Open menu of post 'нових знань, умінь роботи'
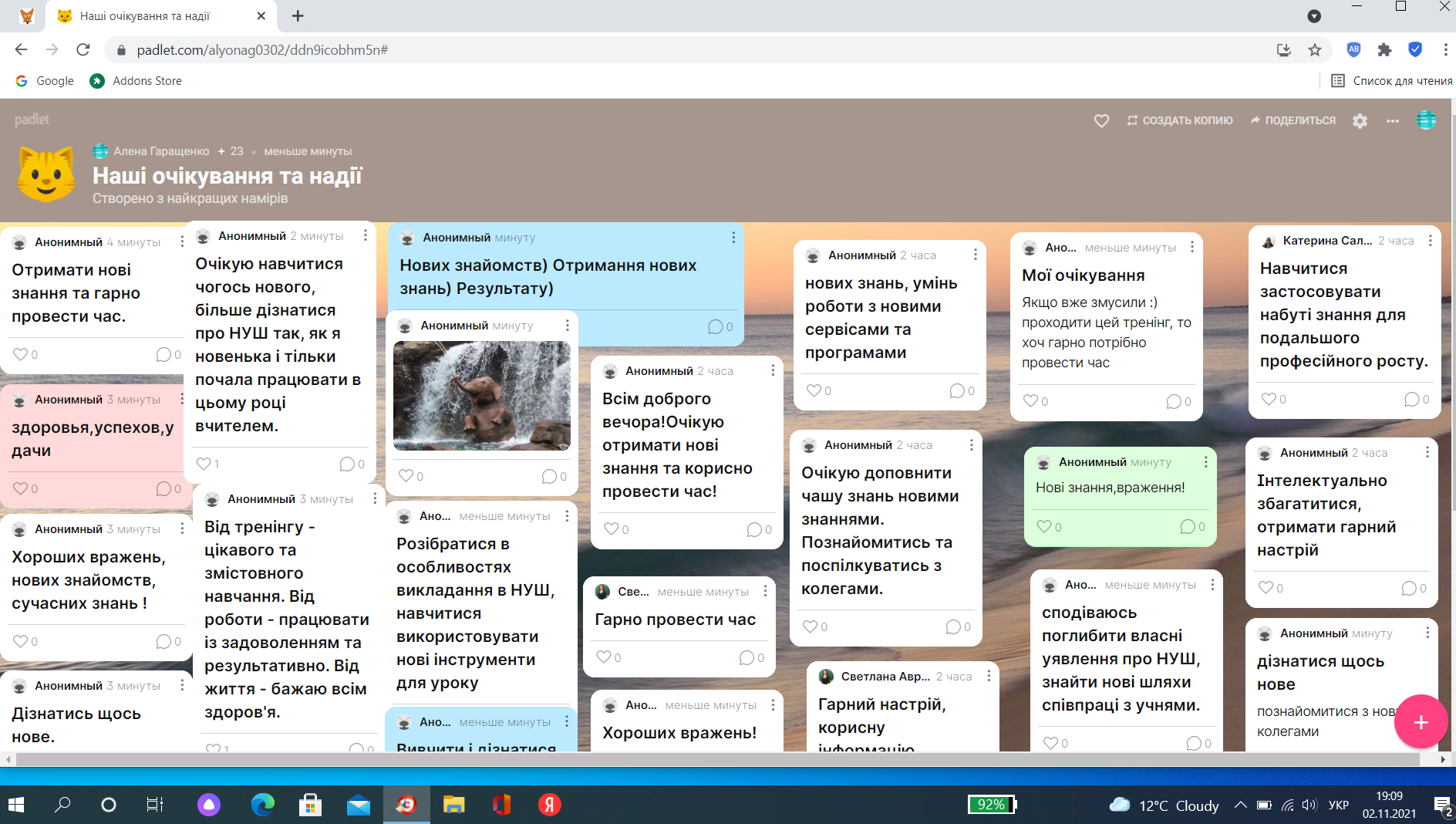 click(x=976, y=255)
